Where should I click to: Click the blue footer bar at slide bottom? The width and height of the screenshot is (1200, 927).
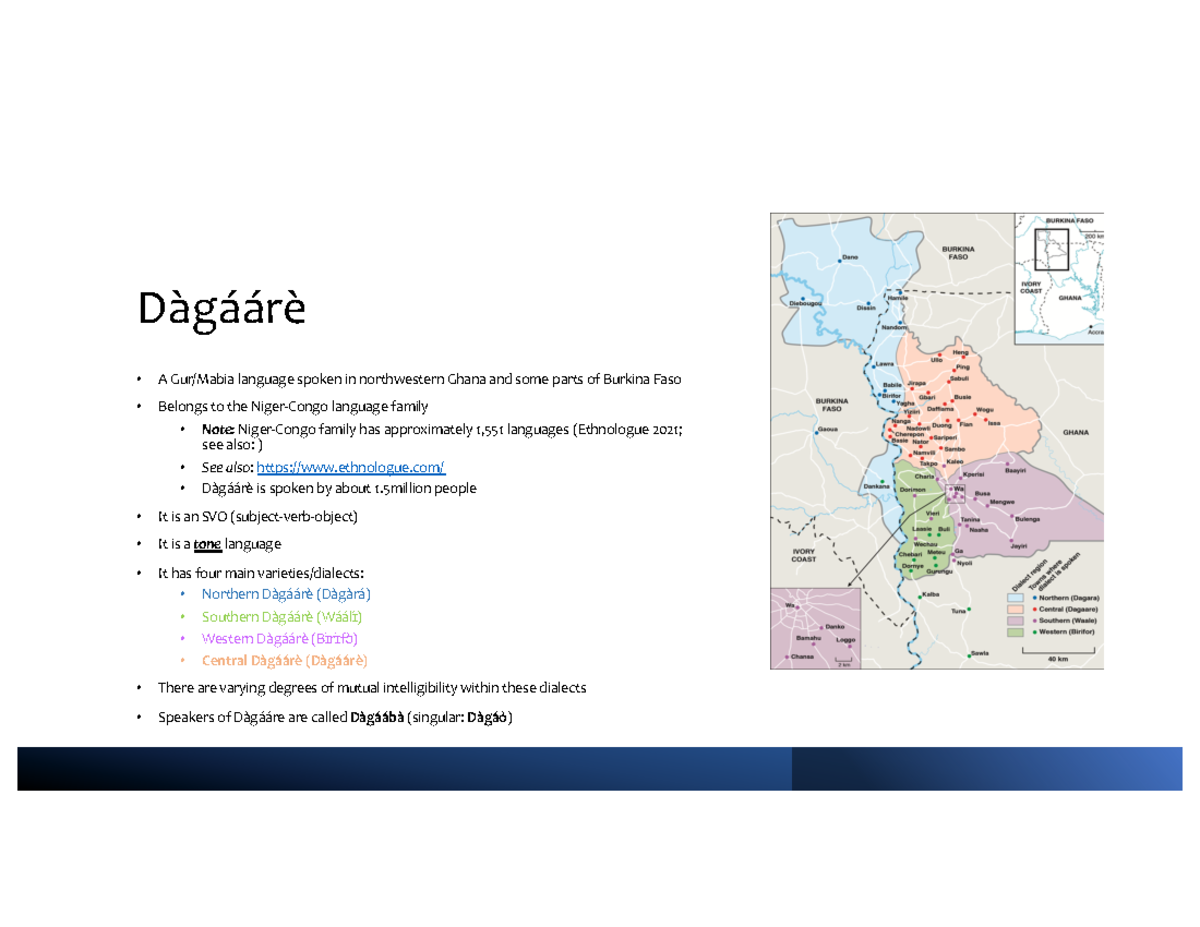[600, 770]
